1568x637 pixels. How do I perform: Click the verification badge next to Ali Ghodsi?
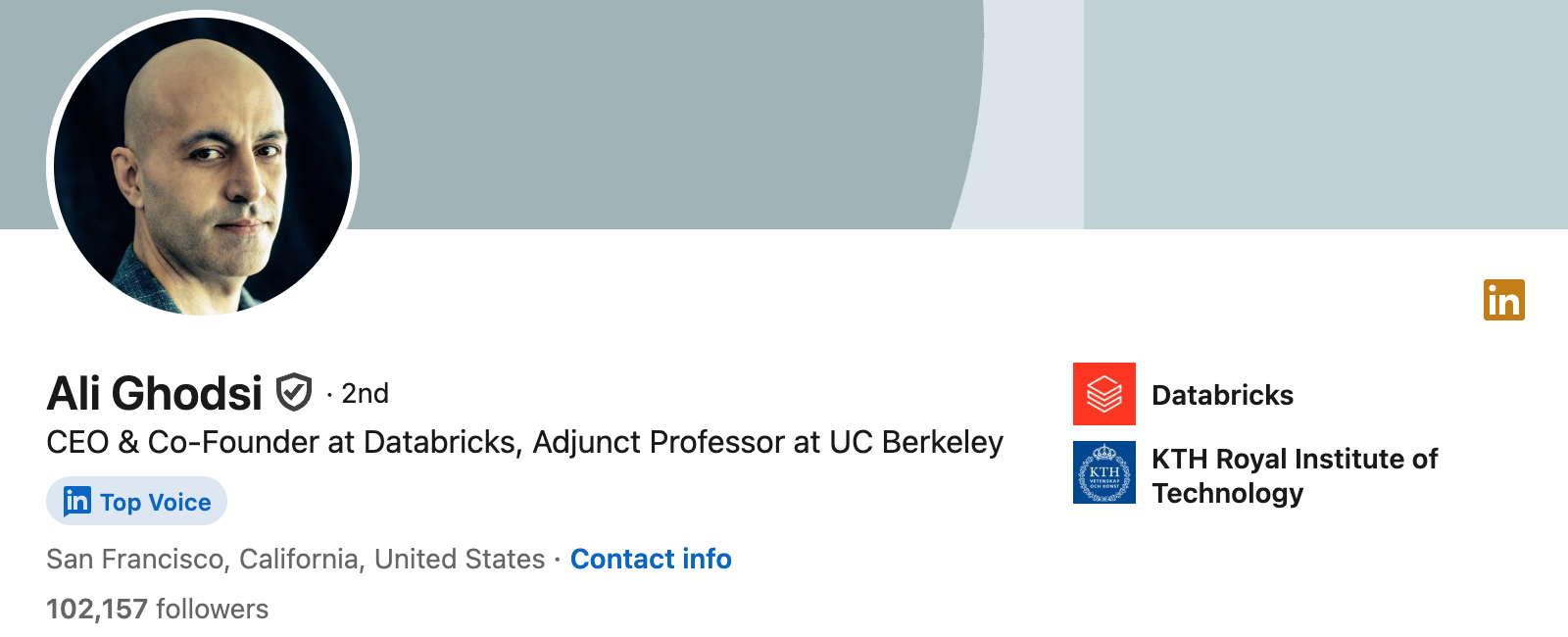tap(293, 391)
